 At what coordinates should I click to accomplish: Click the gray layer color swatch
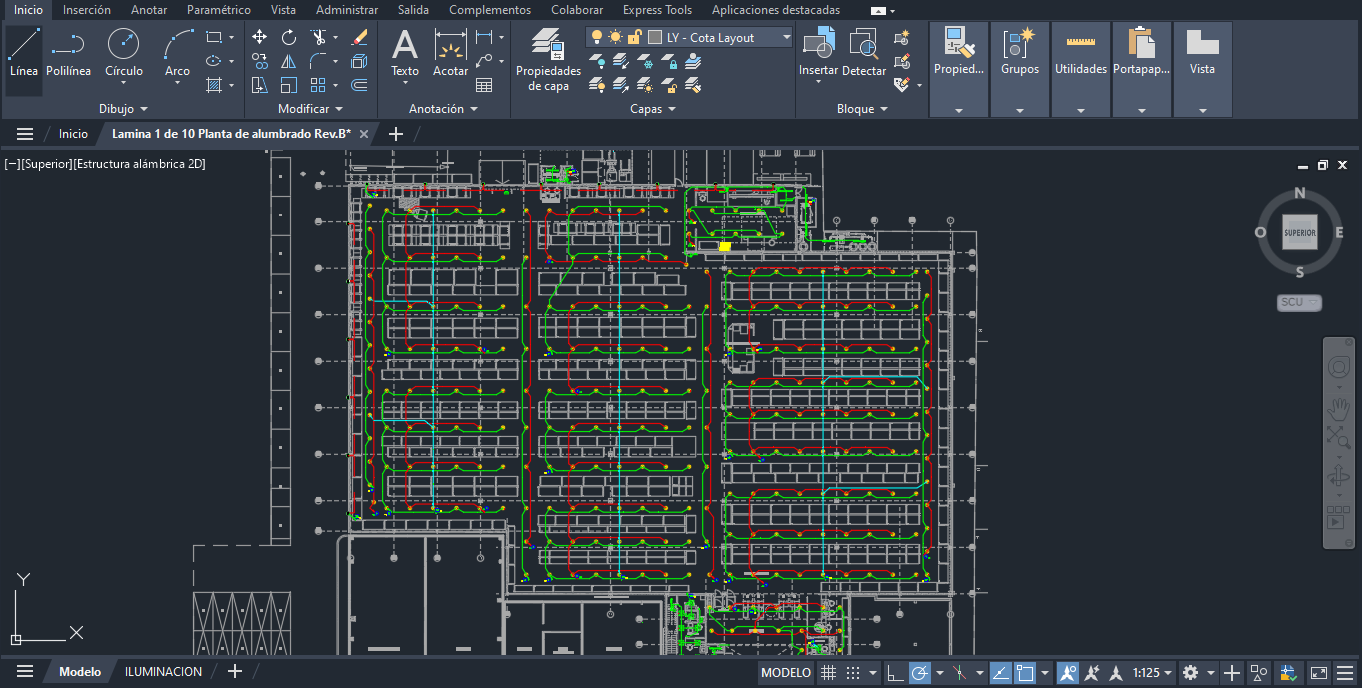pyautogui.click(x=653, y=37)
